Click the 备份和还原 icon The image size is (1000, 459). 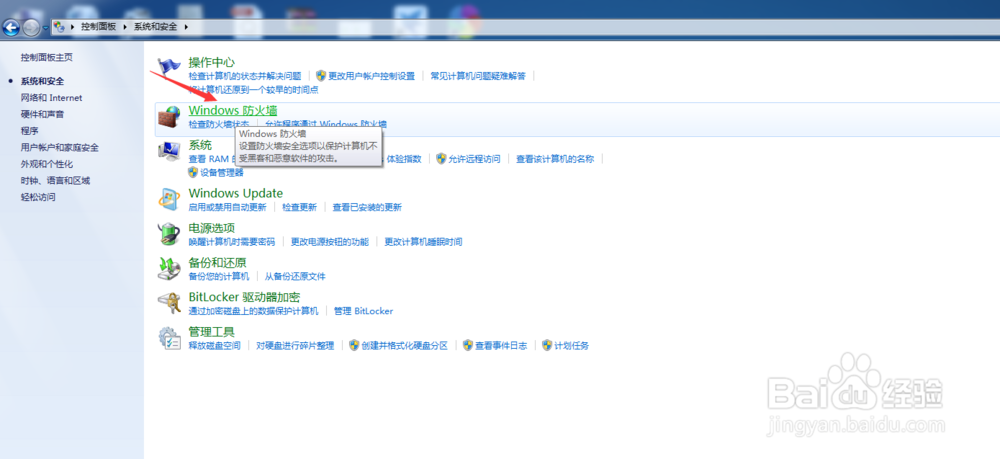click(169, 268)
